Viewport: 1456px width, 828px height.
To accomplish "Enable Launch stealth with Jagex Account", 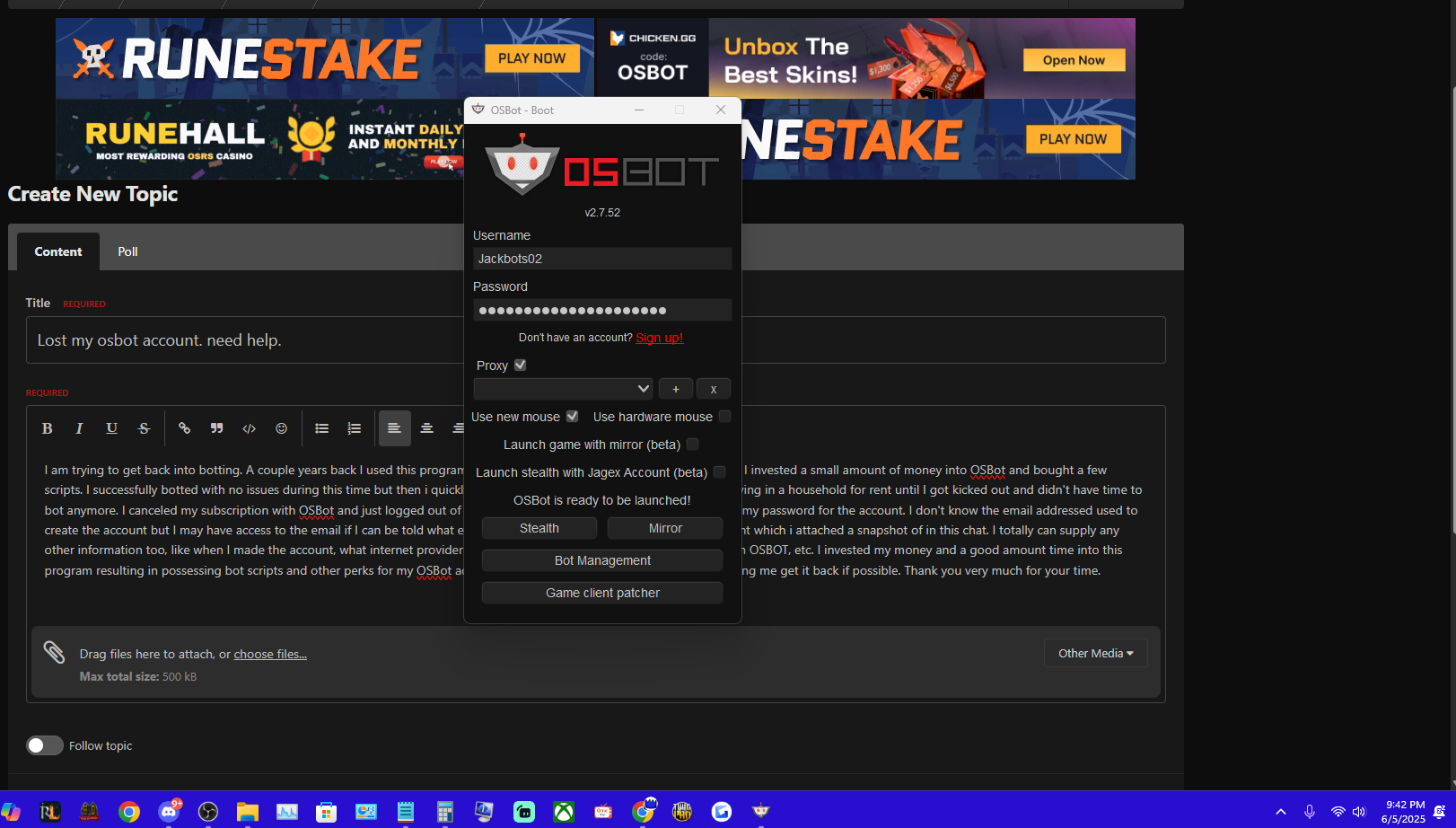I will click(x=720, y=472).
